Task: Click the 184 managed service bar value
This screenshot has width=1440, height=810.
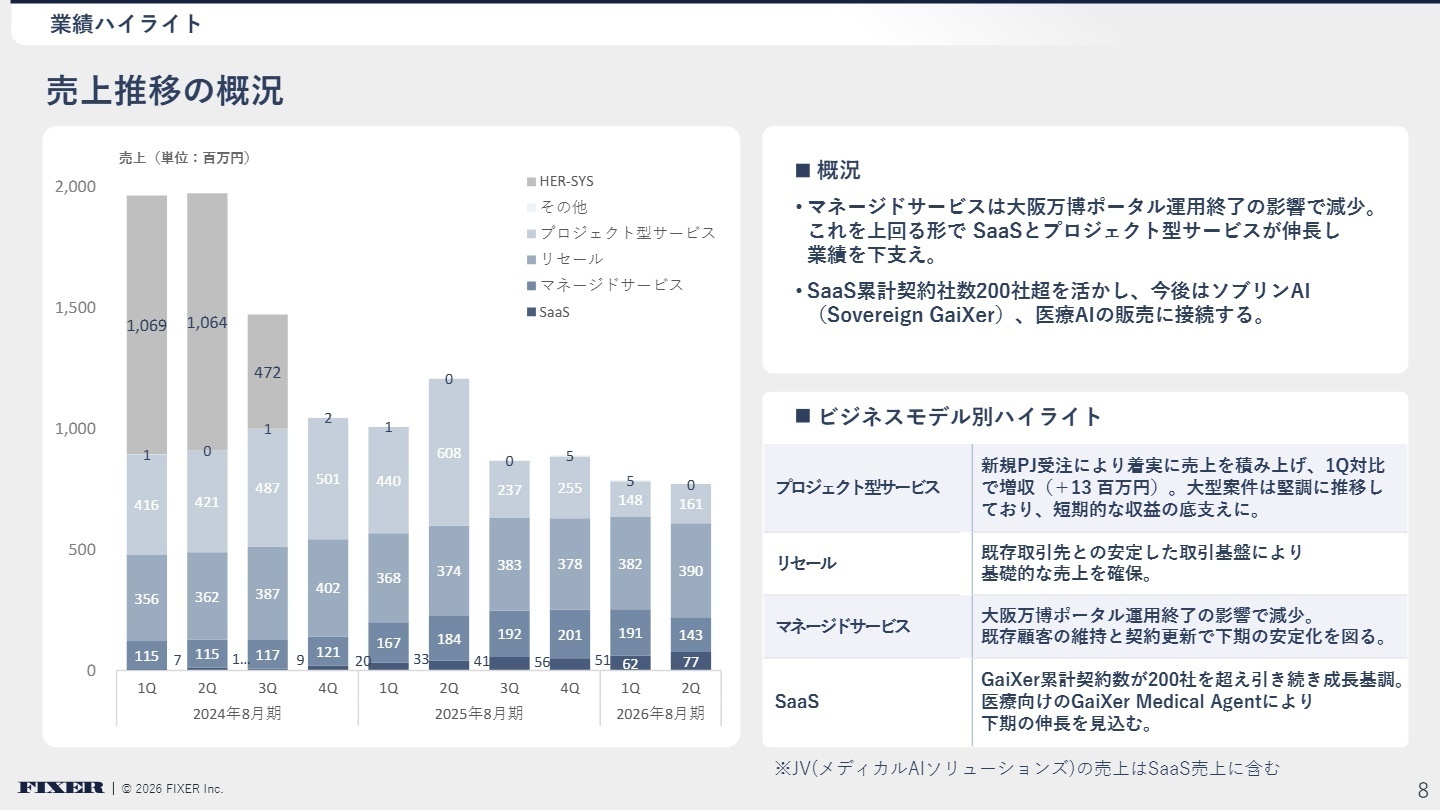Action: (x=449, y=640)
